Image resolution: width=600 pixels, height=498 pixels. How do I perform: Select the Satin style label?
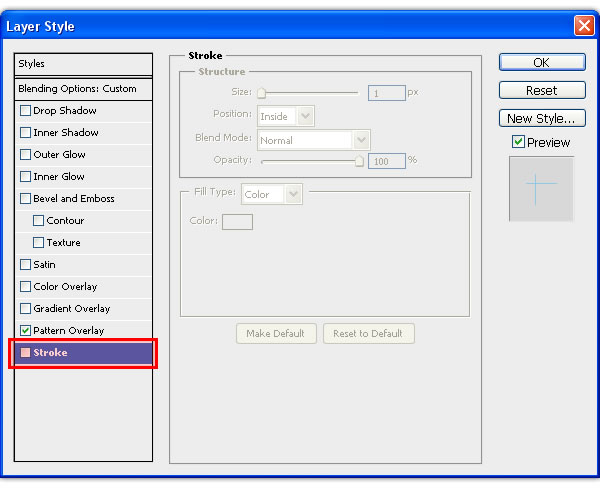coord(44,265)
